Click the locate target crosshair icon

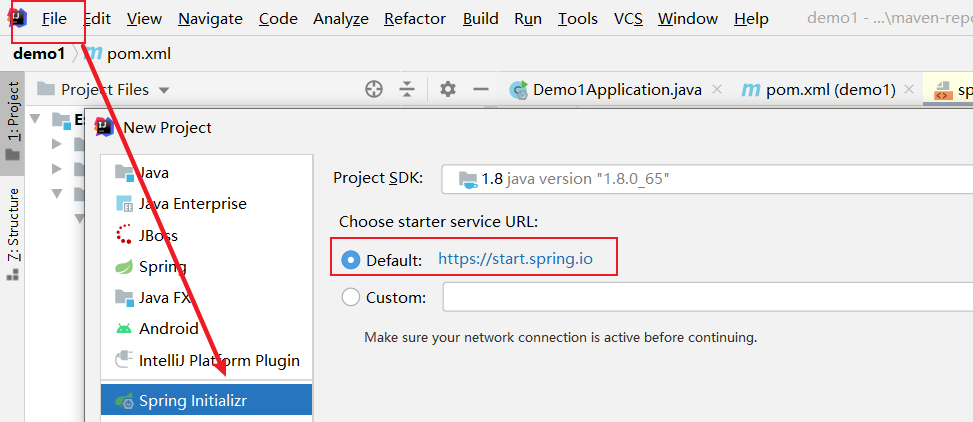click(374, 89)
